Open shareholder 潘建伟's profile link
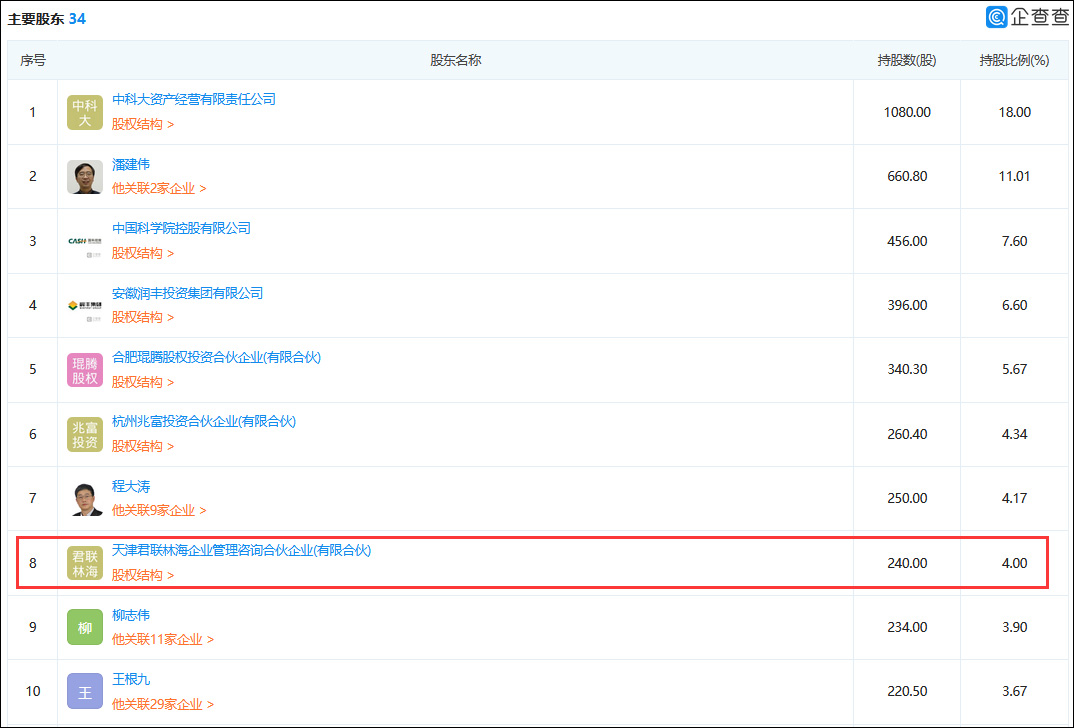 point(131,164)
